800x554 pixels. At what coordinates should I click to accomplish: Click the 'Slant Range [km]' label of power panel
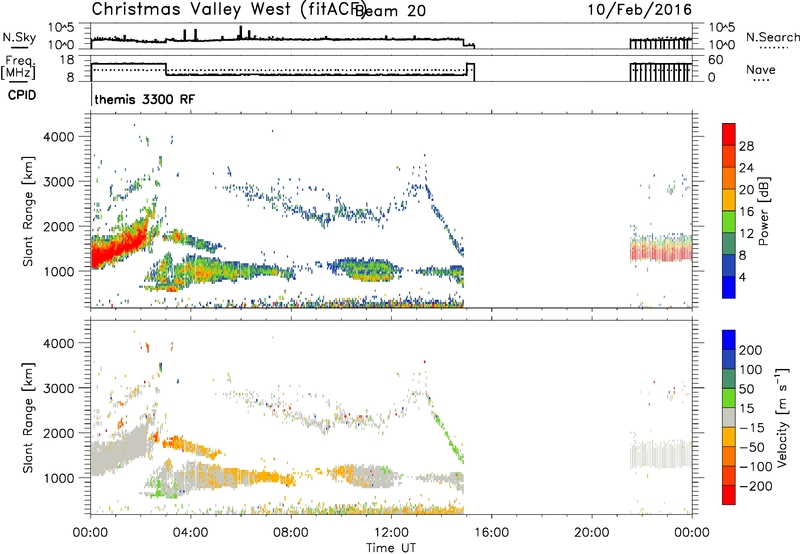point(28,211)
